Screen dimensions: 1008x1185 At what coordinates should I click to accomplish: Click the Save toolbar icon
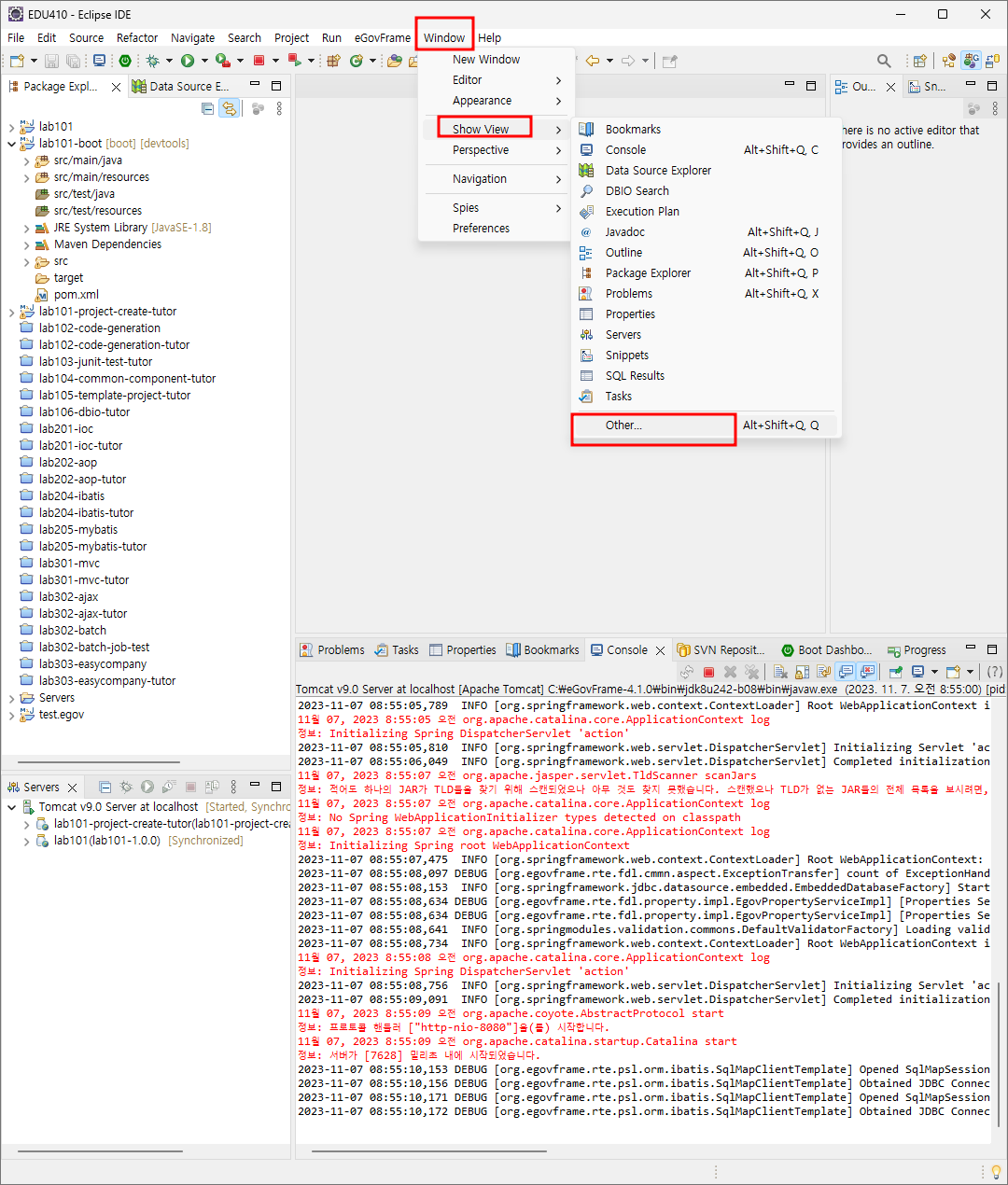tap(51, 61)
